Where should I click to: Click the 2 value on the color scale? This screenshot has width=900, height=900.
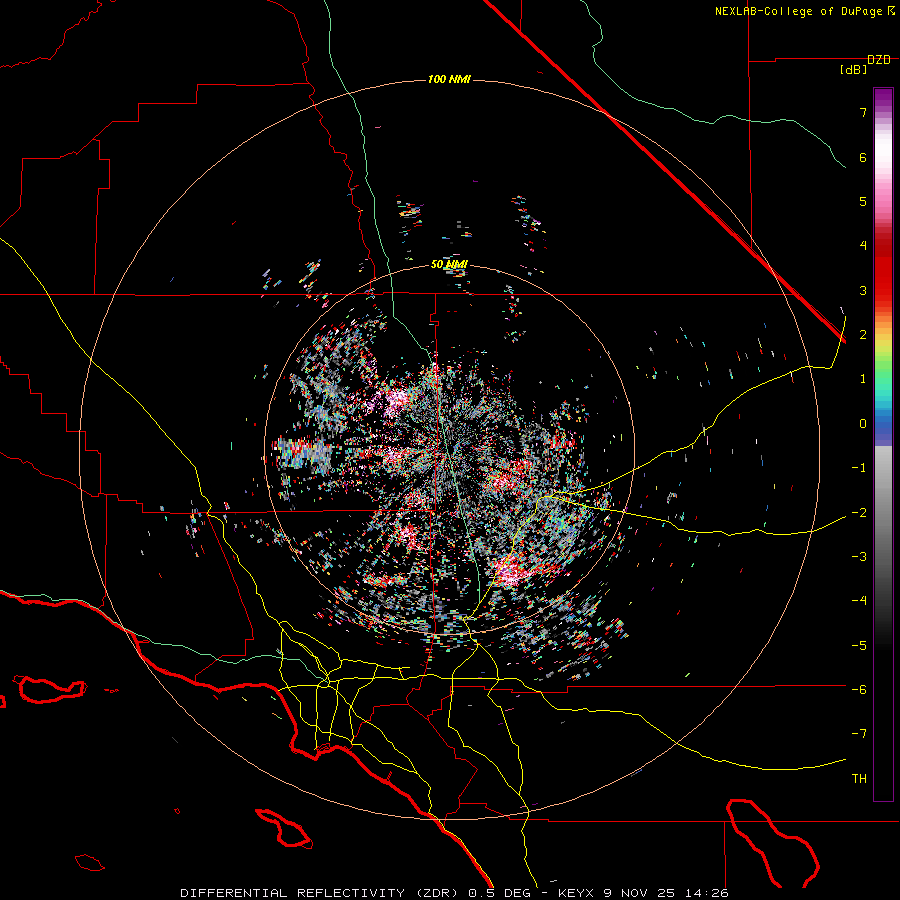point(863,335)
